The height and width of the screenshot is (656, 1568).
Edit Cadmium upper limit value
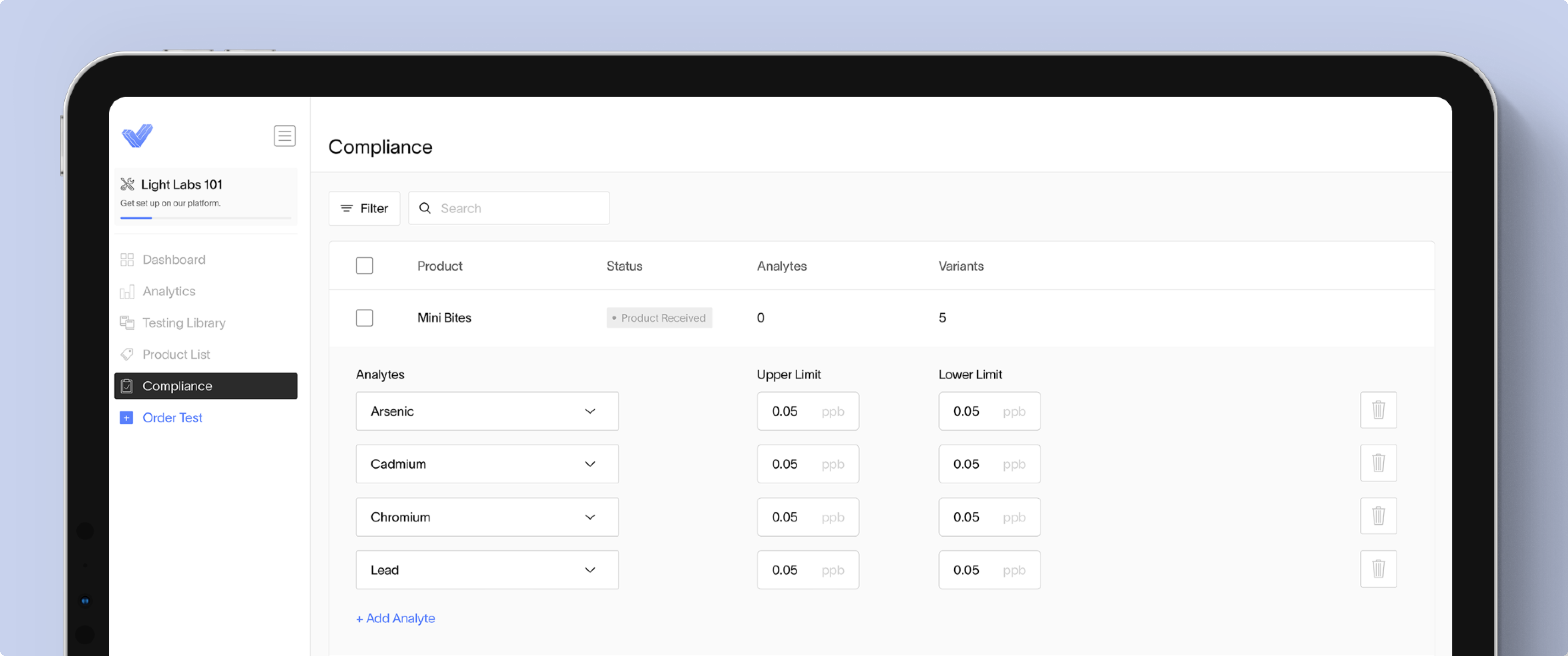coord(808,464)
